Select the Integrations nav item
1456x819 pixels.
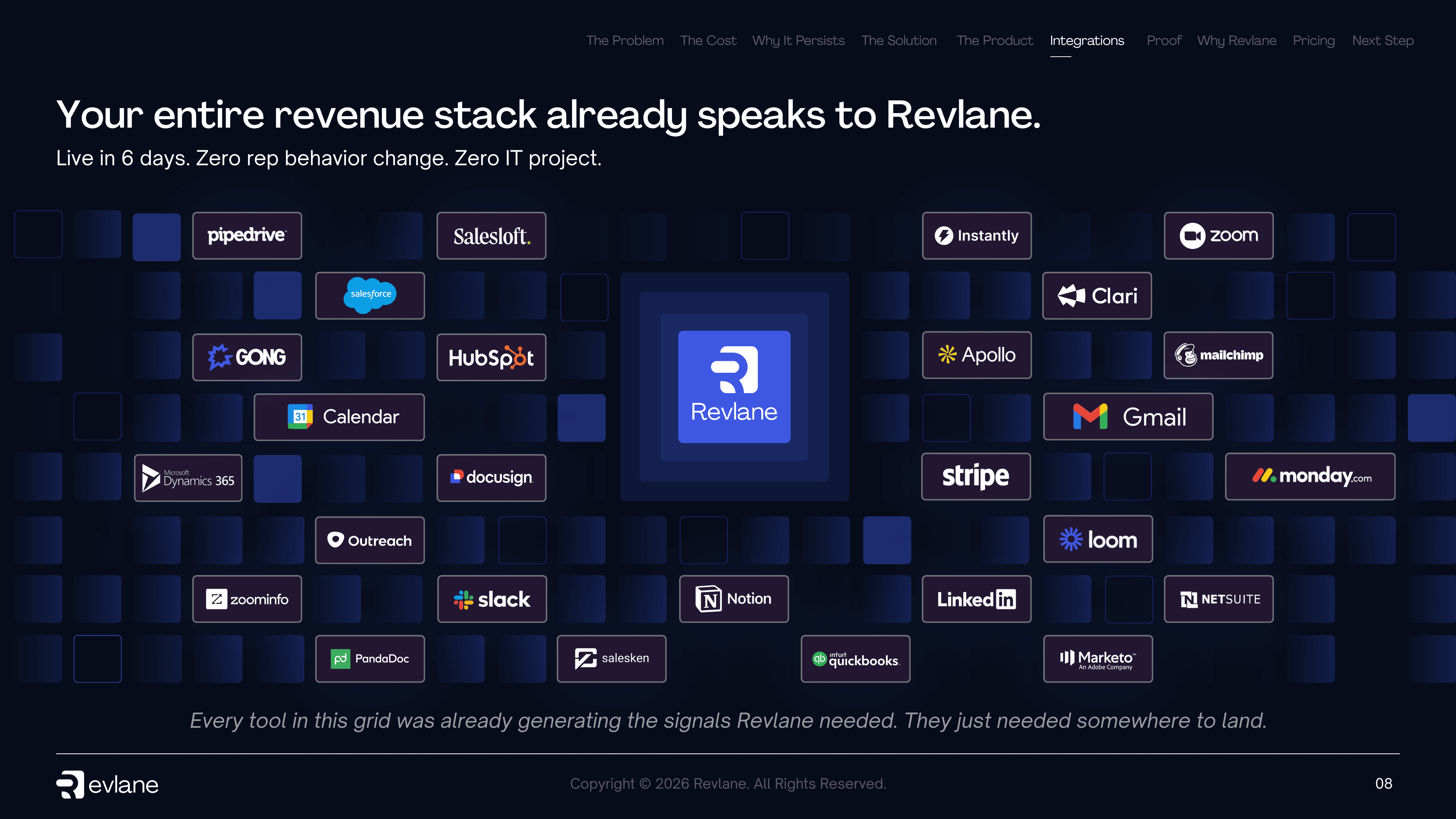tap(1087, 41)
